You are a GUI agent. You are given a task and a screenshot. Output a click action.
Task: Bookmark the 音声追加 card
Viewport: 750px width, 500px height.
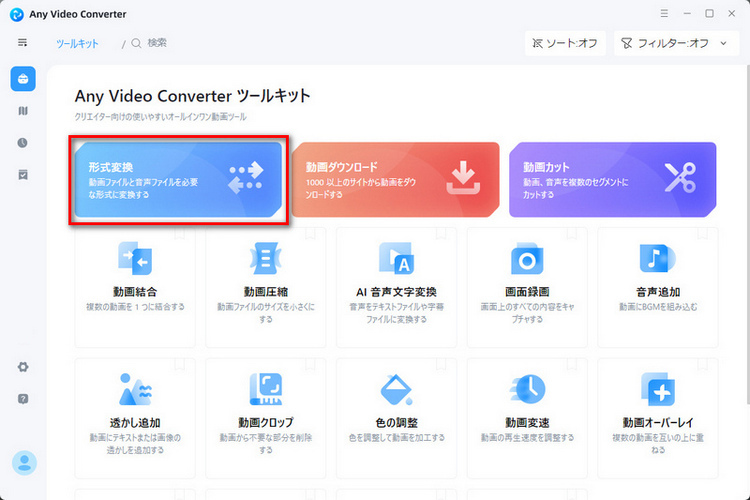pos(702,234)
